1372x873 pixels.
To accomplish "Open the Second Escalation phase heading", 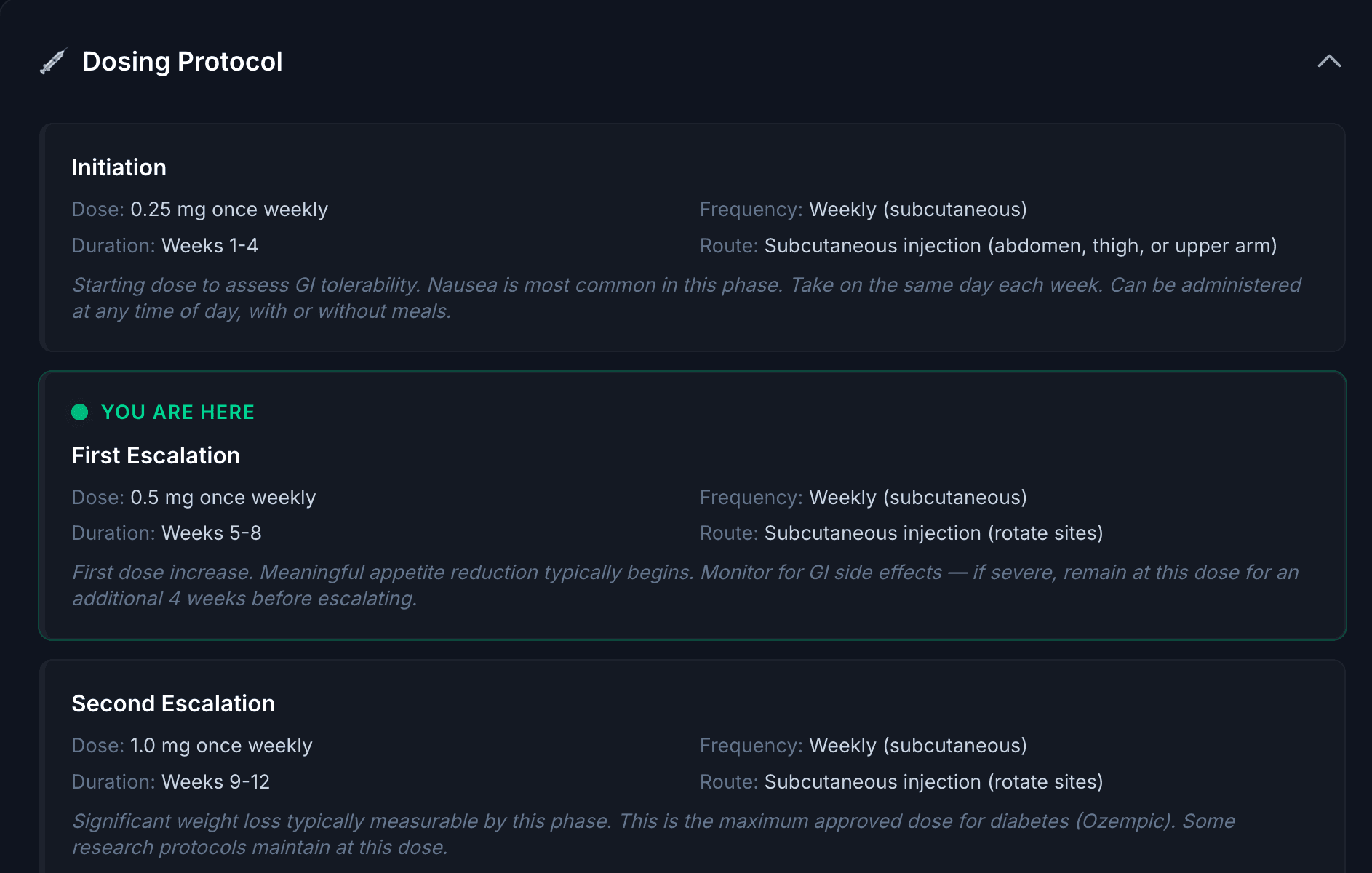I will tap(173, 703).
